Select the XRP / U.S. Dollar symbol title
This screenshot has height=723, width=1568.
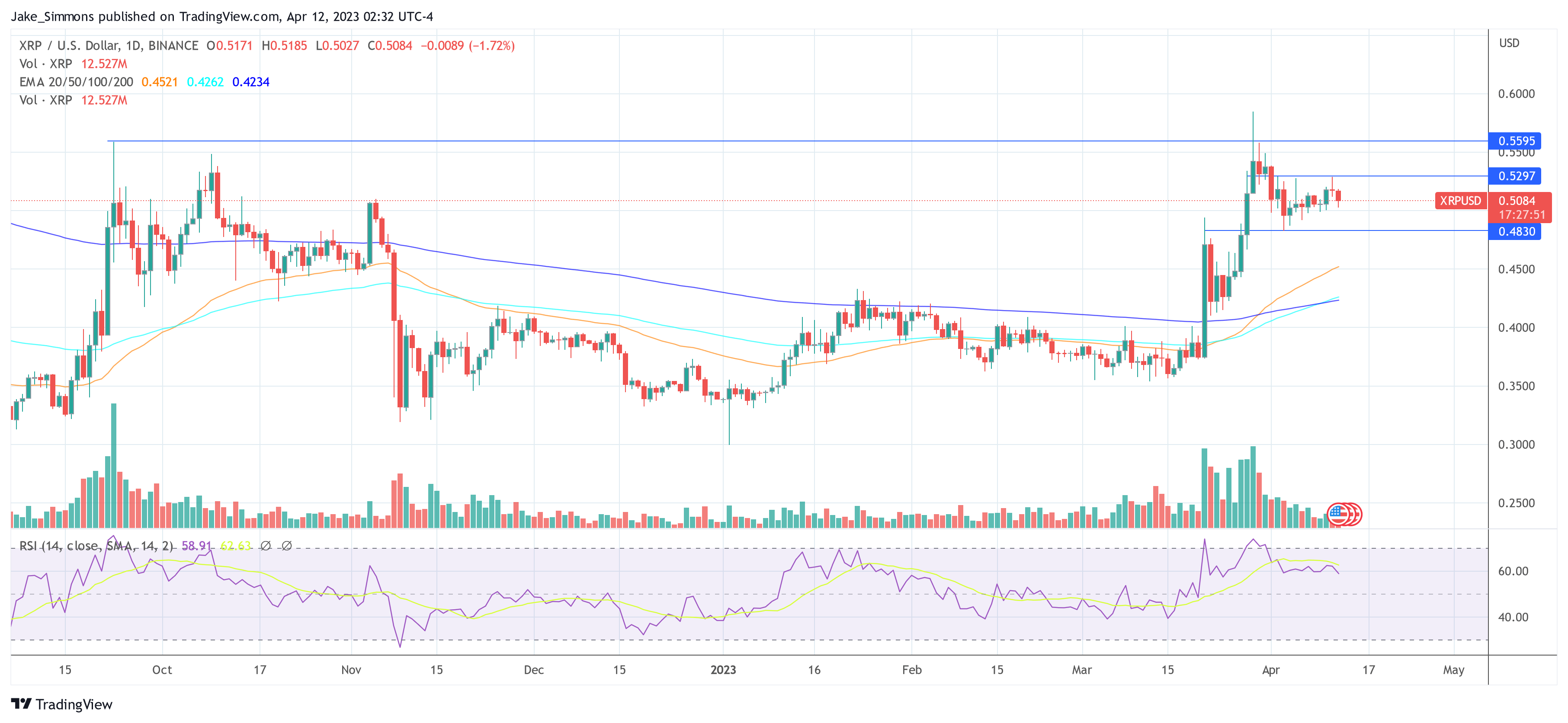click(109, 46)
